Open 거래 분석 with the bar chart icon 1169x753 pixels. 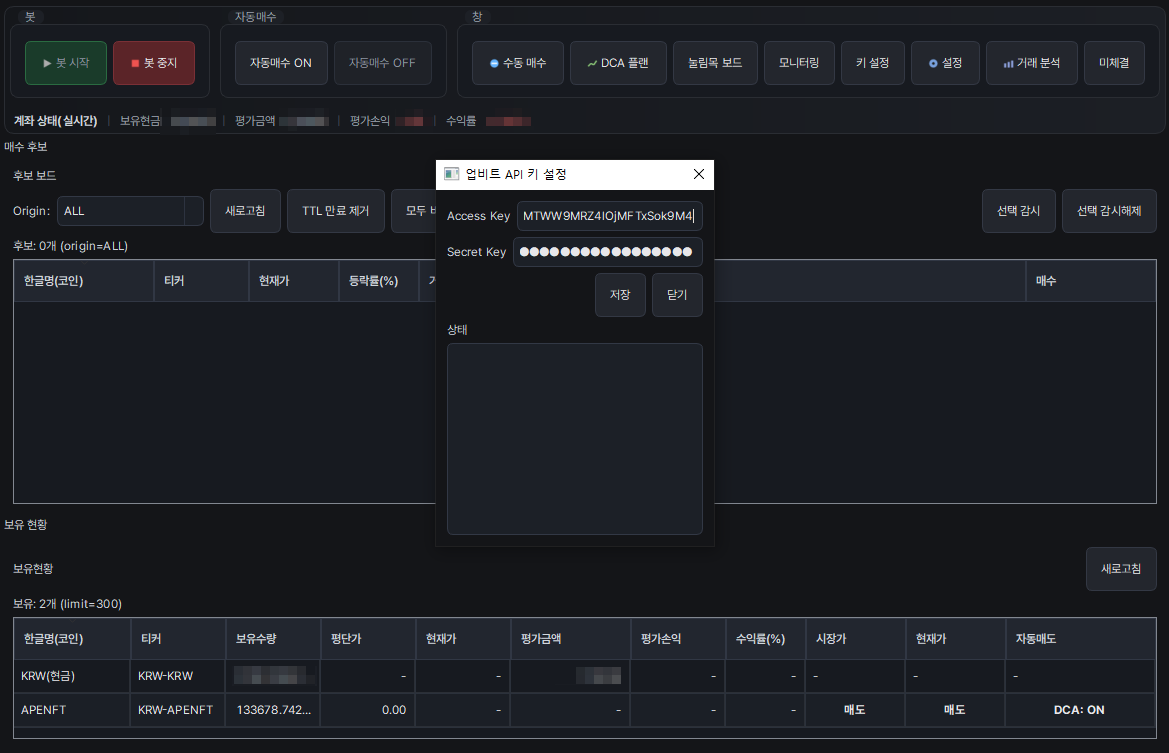pos(1031,62)
